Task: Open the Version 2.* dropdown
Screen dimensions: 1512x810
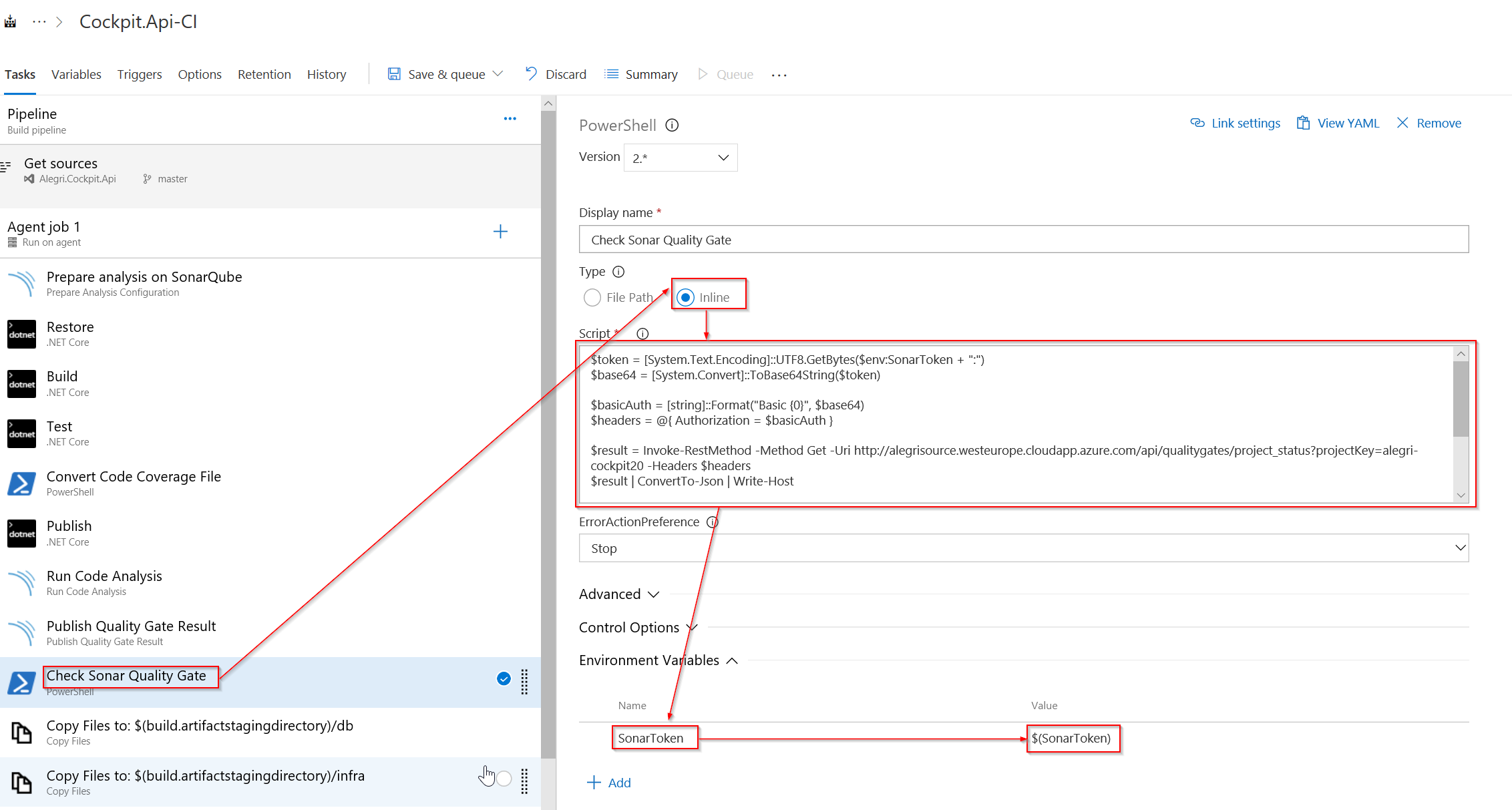Action: coord(681,158)
